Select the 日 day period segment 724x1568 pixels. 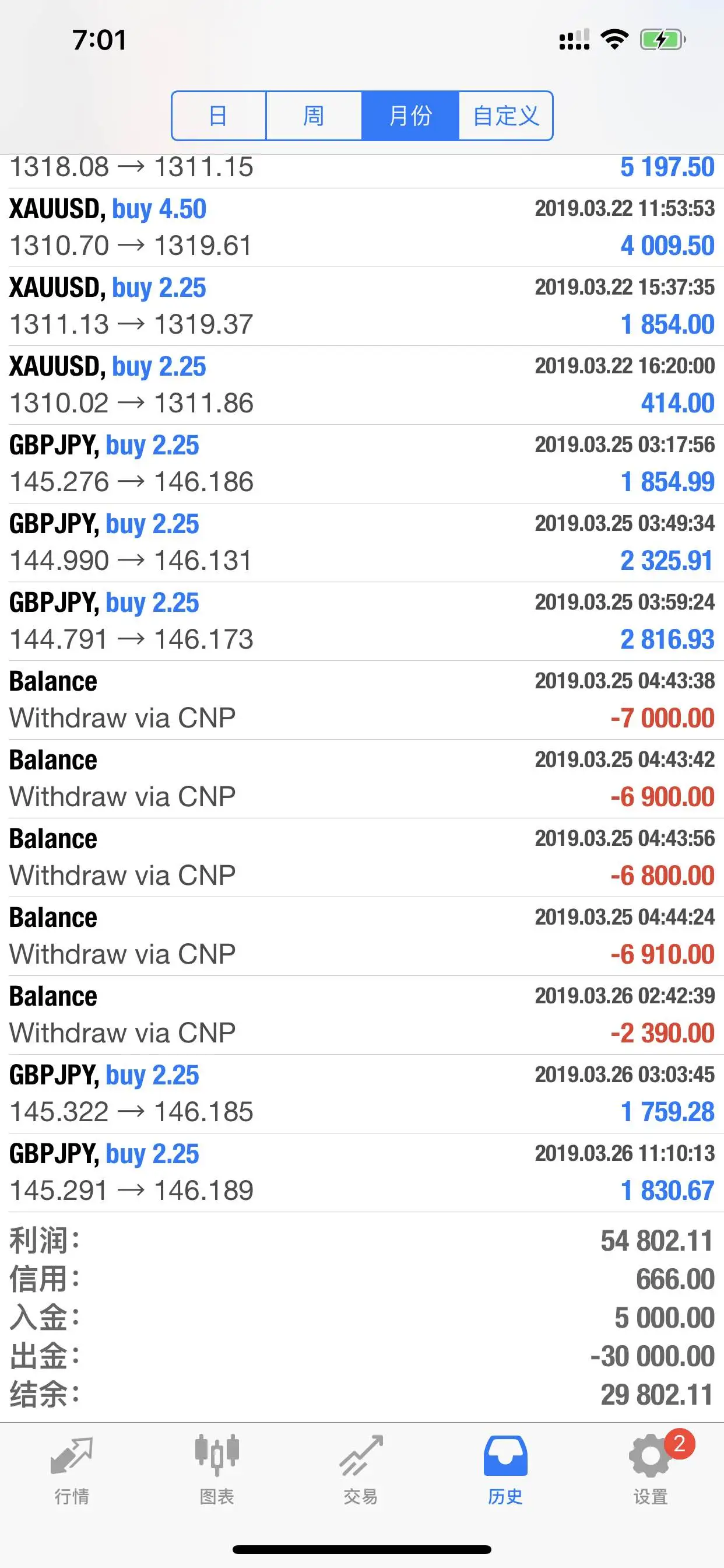pos(219,116)
